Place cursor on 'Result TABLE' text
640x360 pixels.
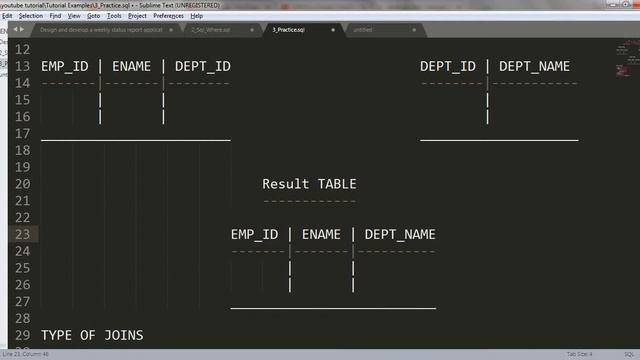[309, 184]
